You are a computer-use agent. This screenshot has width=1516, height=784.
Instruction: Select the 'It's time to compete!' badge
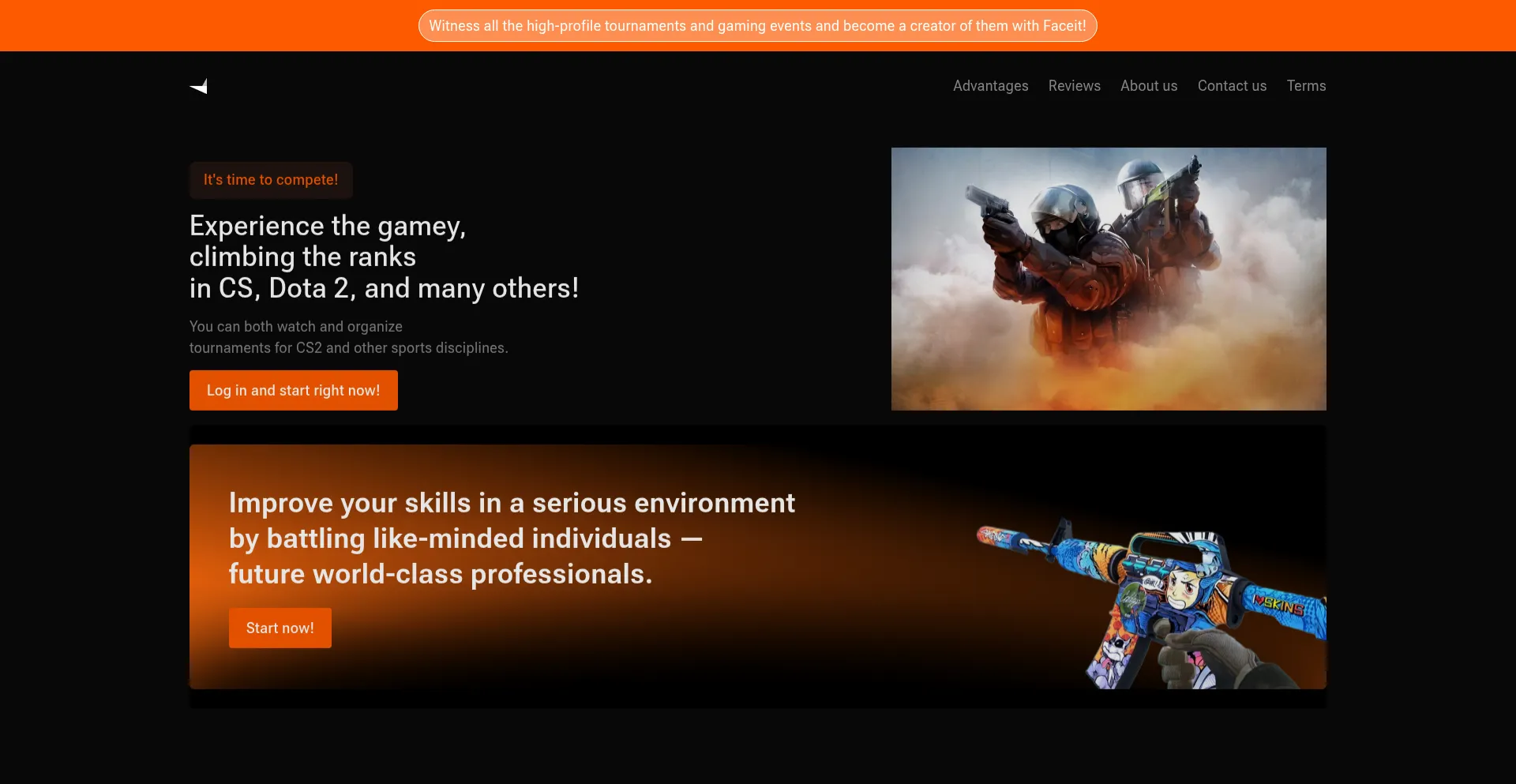point(271,180)
